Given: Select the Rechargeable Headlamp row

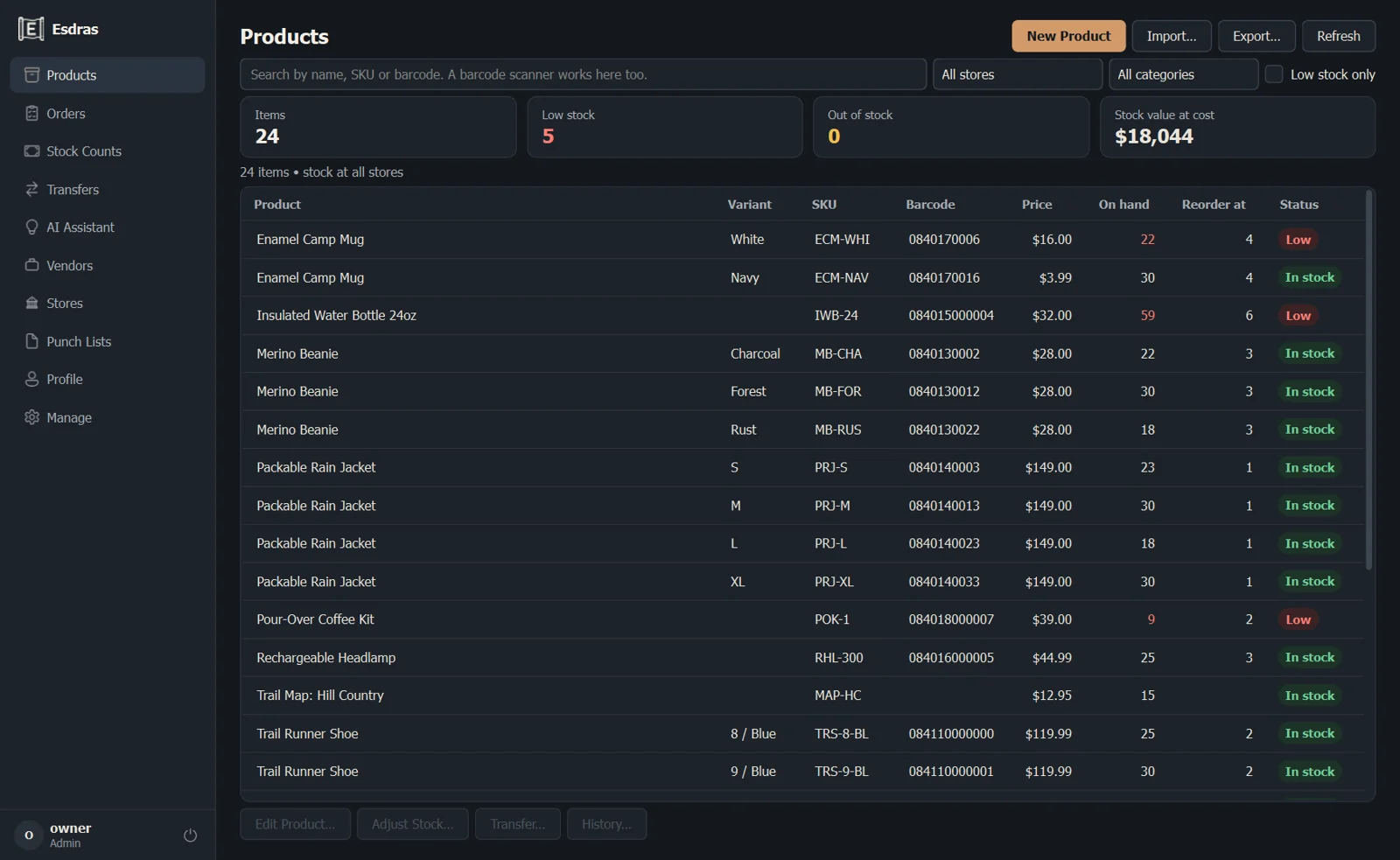Looking at the screenshot, I should [x=802, y=658].
